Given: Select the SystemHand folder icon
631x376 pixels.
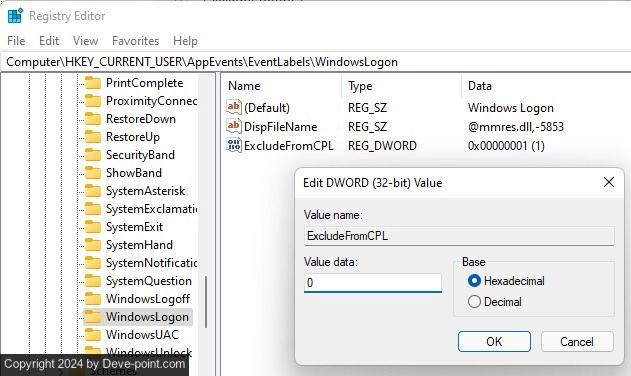Looking at the screenshot, I should [x=93, y=245].
